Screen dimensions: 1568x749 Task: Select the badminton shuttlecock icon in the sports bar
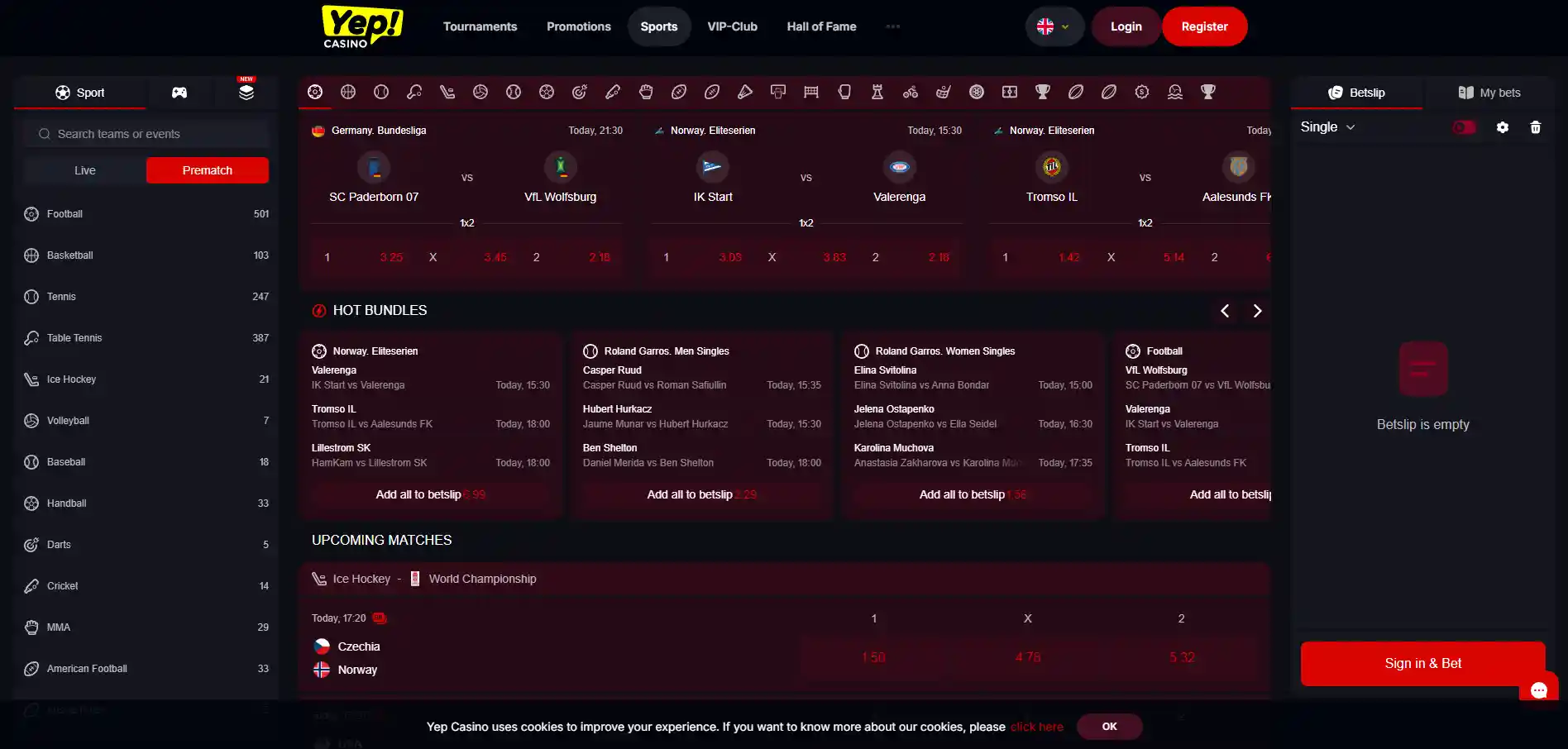(x=745, y=92)
